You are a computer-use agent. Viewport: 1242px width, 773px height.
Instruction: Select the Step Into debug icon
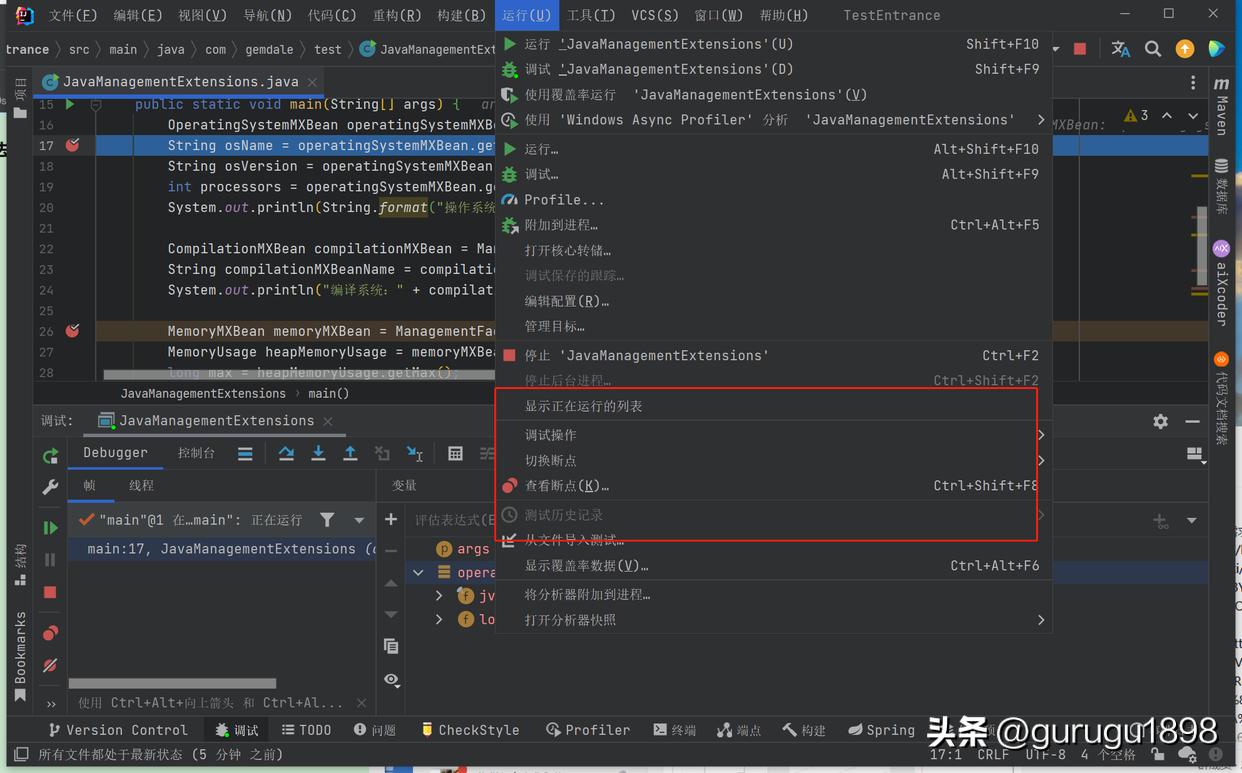(x=318, y=452)
